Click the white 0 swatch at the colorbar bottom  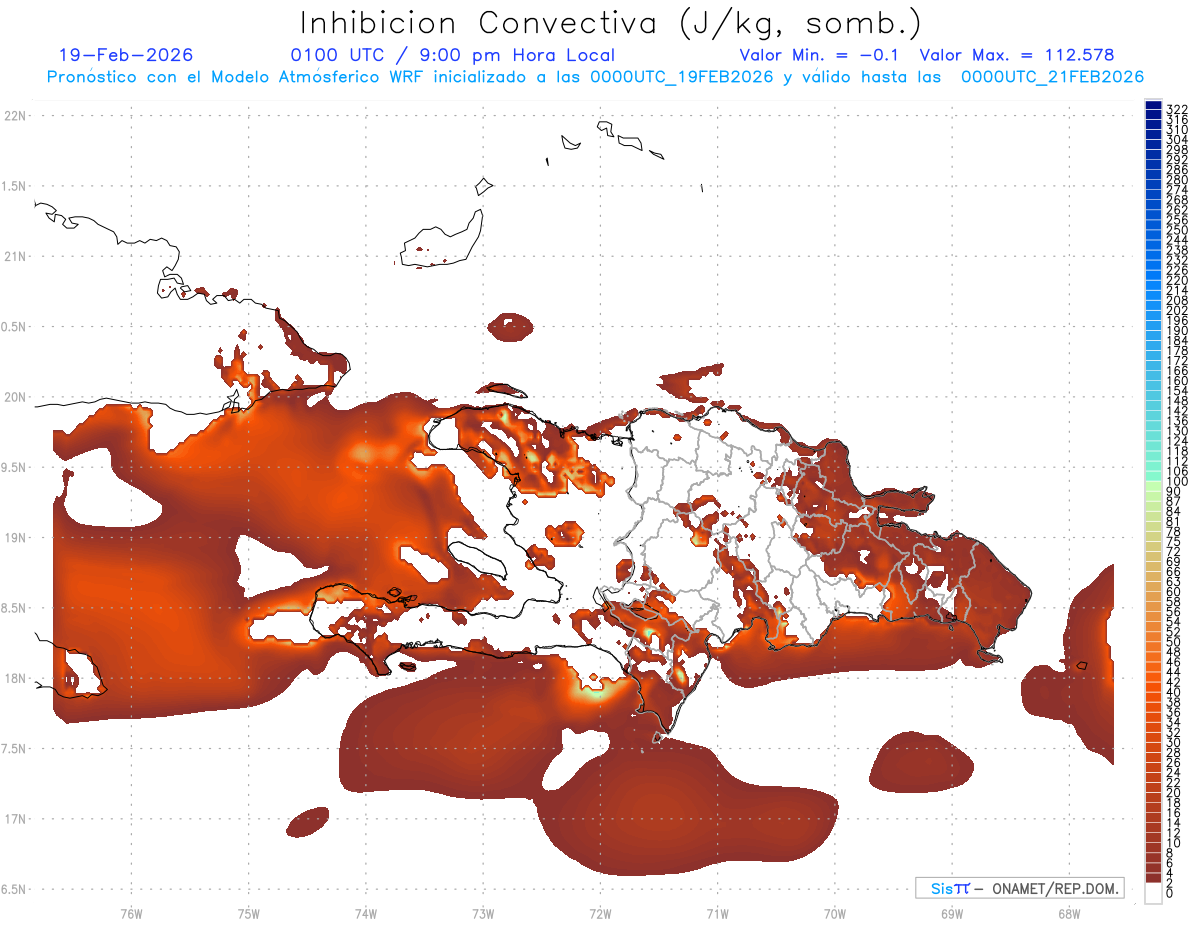(1153, 893)
